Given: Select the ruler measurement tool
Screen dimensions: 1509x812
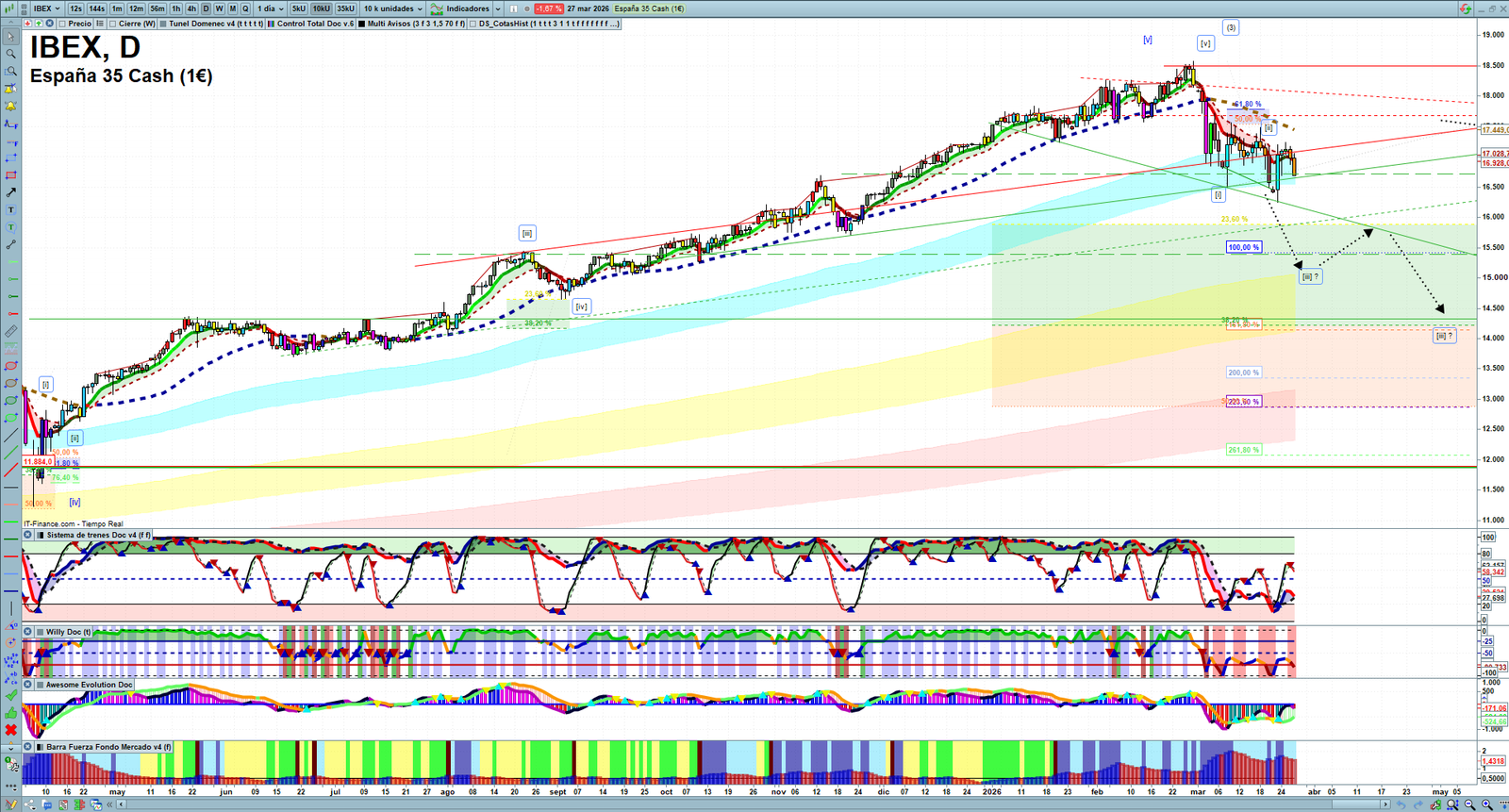Looking at the screenshot, I should pyautogui.click(x=10, y=331).
